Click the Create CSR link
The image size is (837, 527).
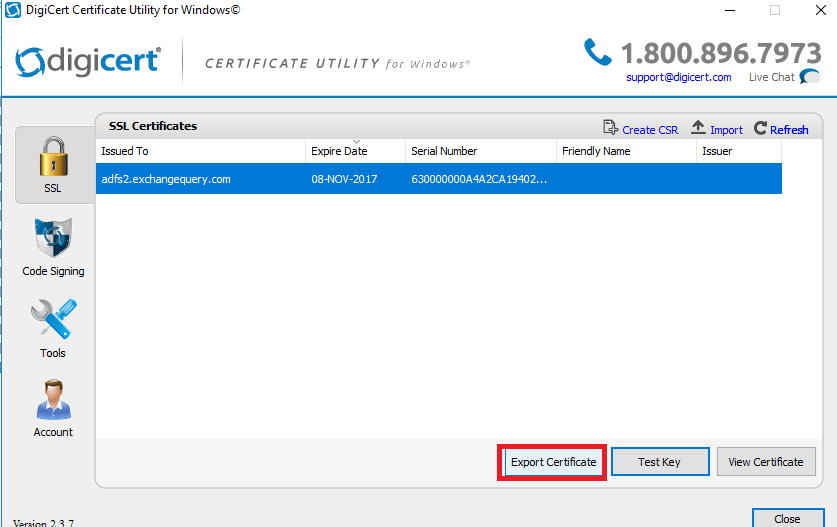(x=650, y=130)
